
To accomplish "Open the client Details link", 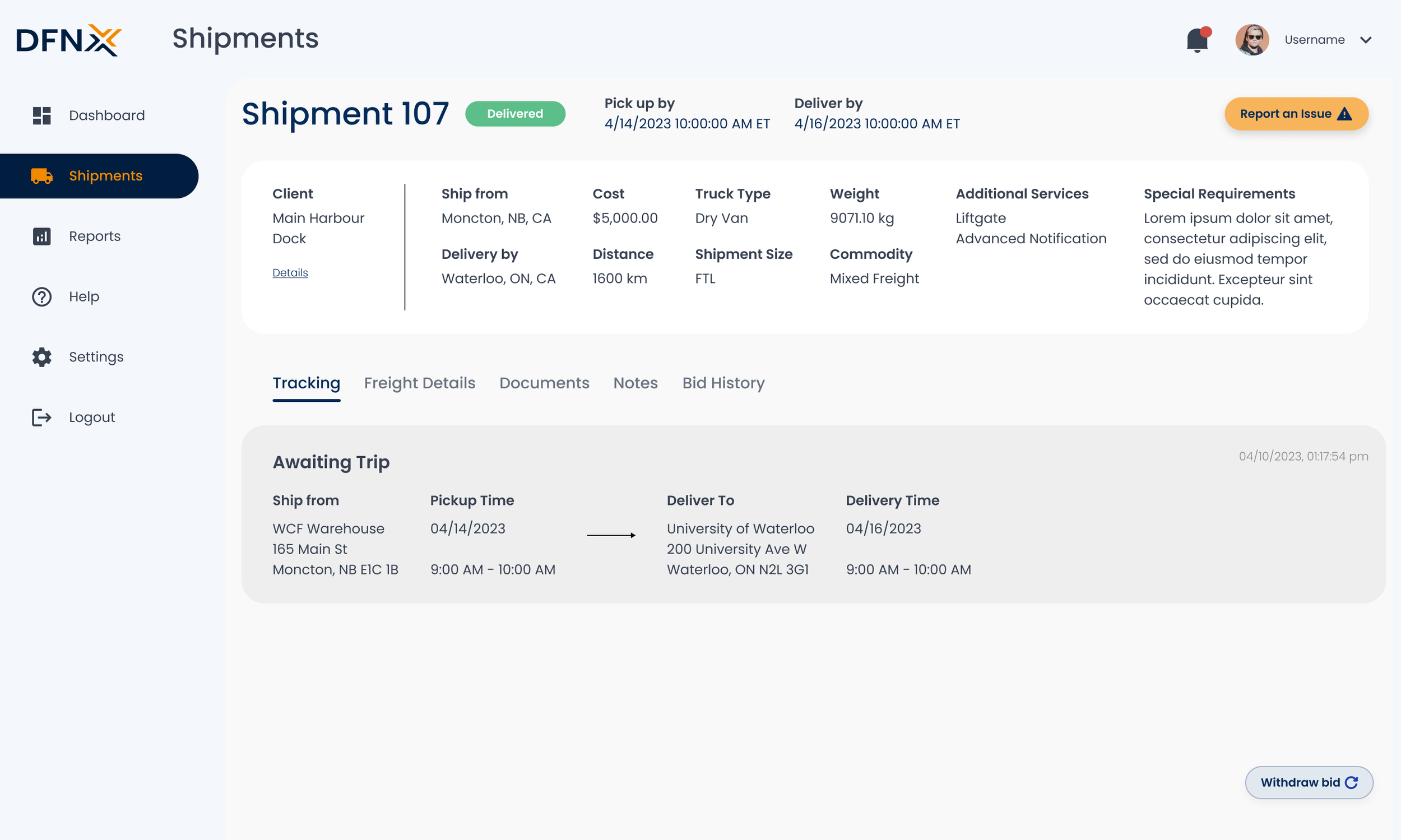I will click(x=290, y=272).
